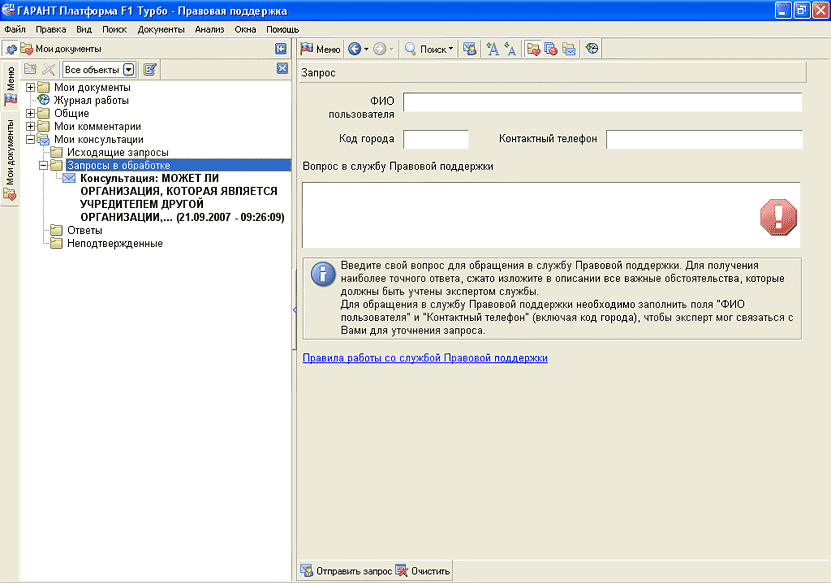Click the blue info icon in hint box

pyautogui.click(x=323, y=274)
